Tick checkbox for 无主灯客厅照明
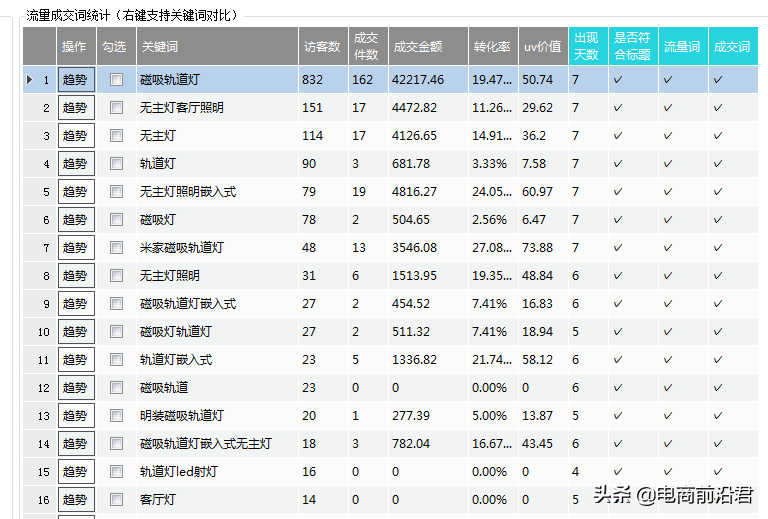 coord(117,107)
